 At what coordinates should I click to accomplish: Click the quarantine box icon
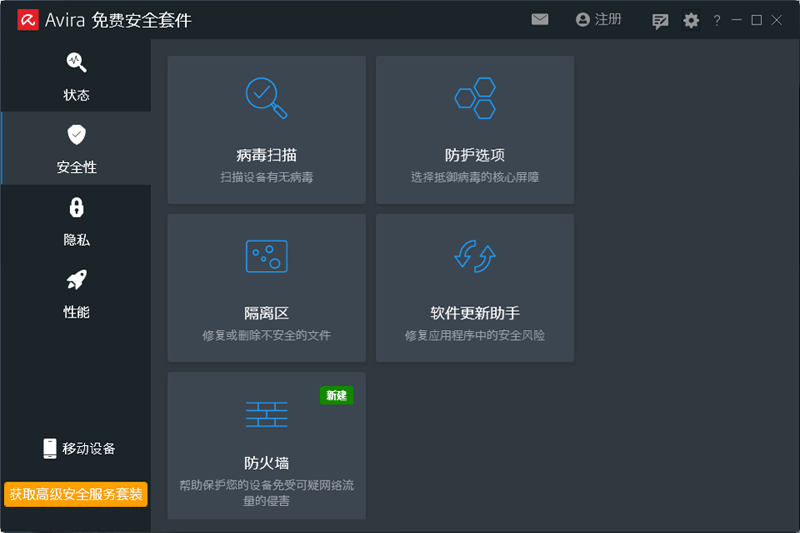[266, 256]
